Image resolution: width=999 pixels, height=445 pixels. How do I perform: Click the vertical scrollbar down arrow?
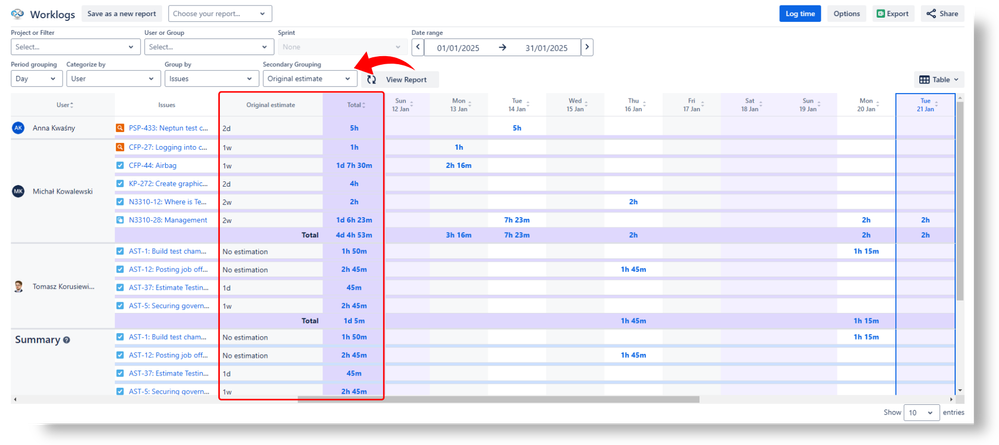click(960, 391)
